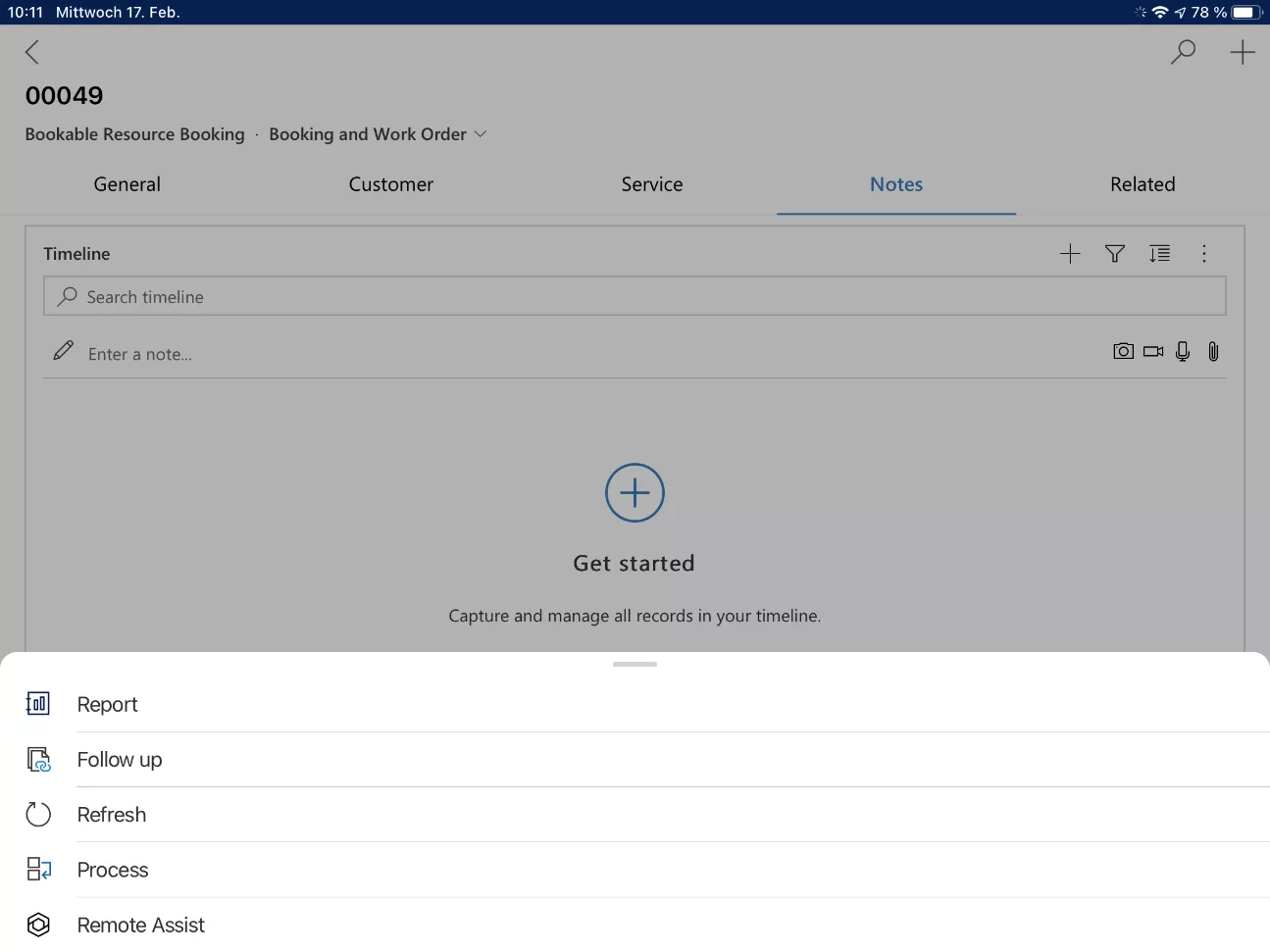Screen dimensions: 1270x952
Task: Choose Follow up in the menu
Action: coord(120,760)
